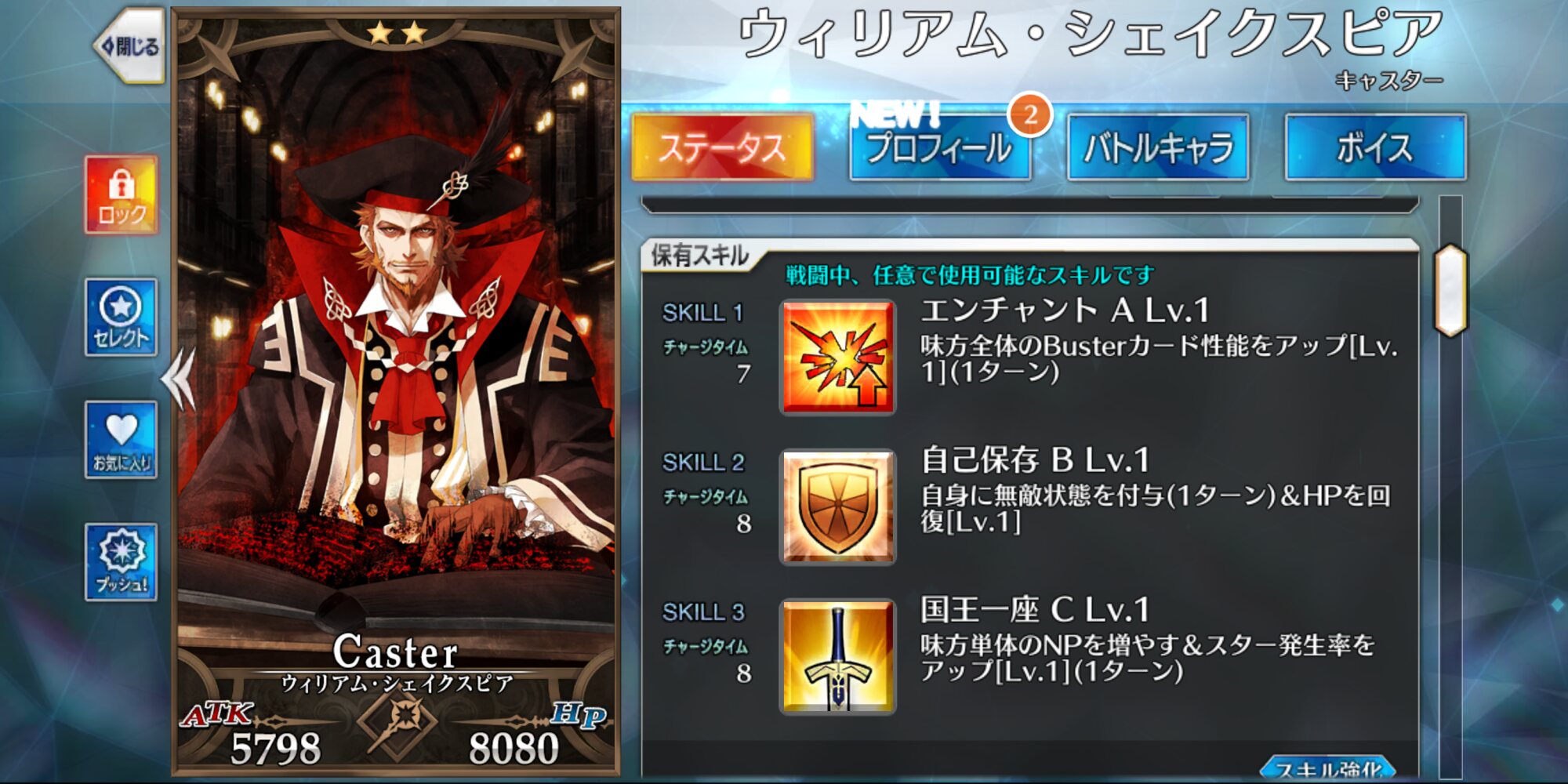Image resolution: width=1568 pixels, height=784 pixels.
Task: Click the スキル強化 skill enhance button
Action: 1329,768
